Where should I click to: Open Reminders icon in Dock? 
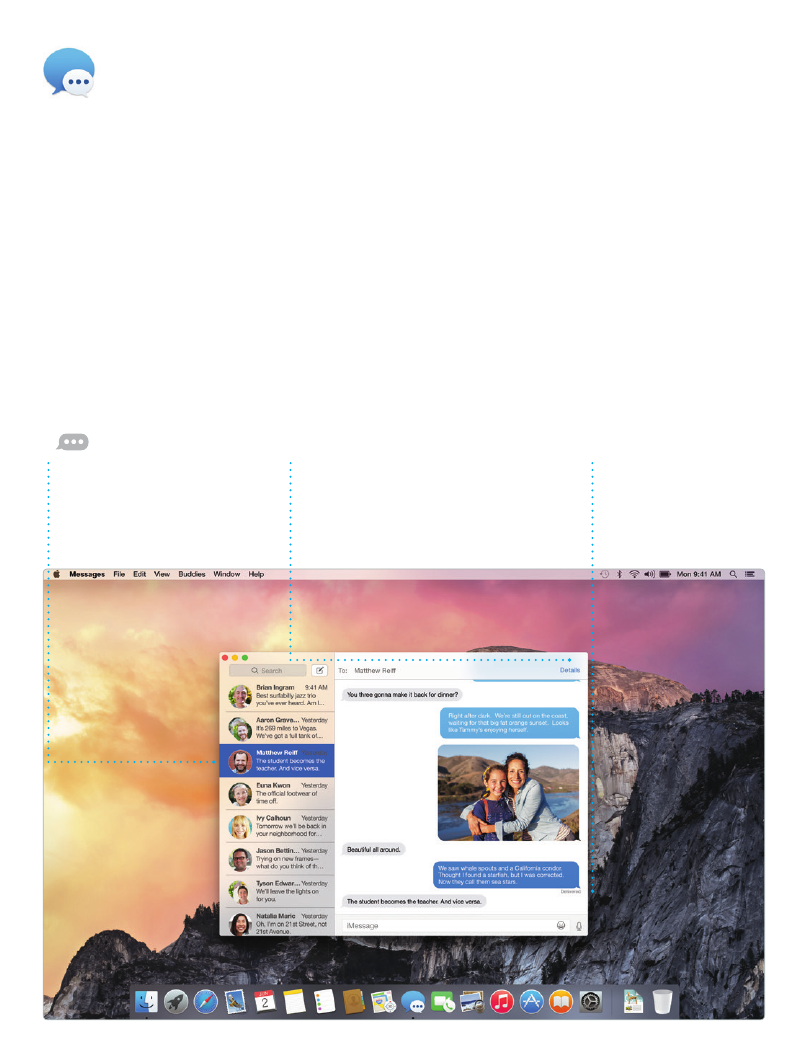(x=324, y=1001)
